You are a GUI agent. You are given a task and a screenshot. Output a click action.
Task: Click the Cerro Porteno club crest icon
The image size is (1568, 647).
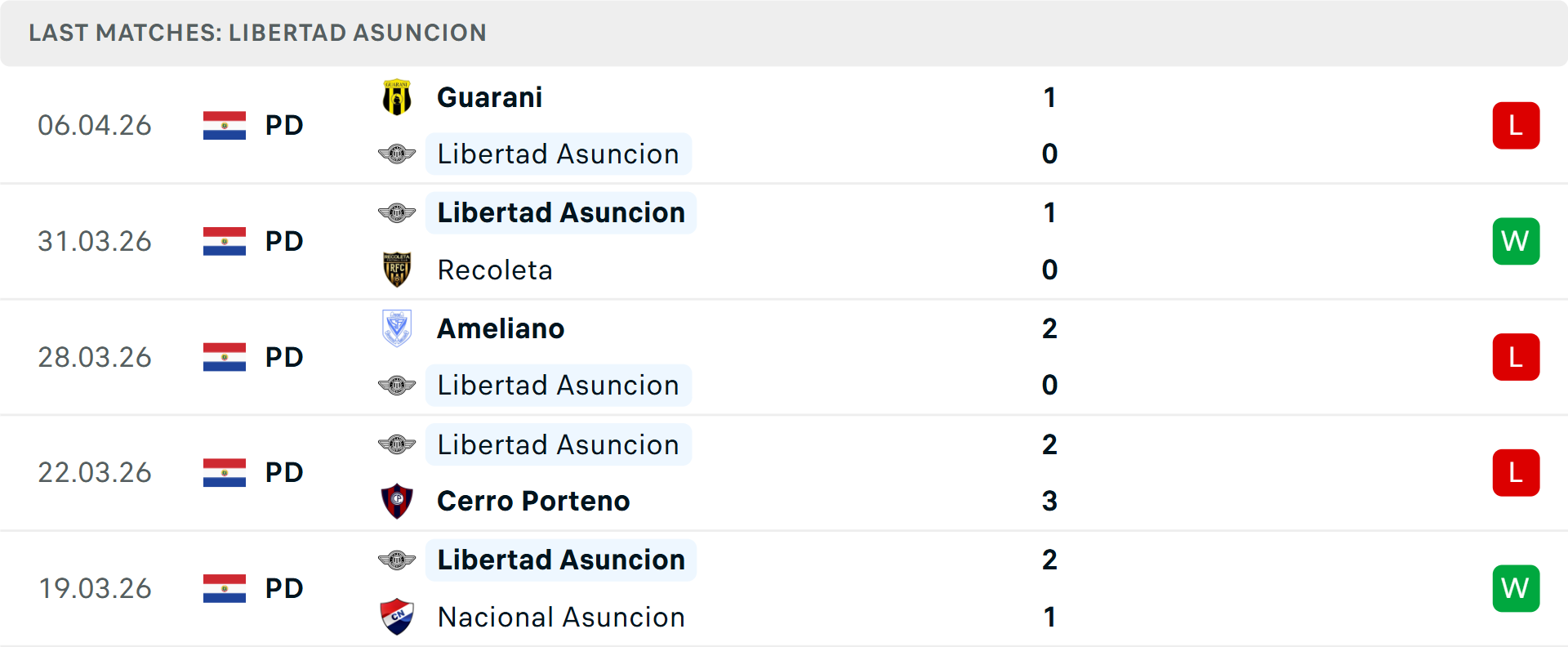pyautogui.click(x=397, y=501)
